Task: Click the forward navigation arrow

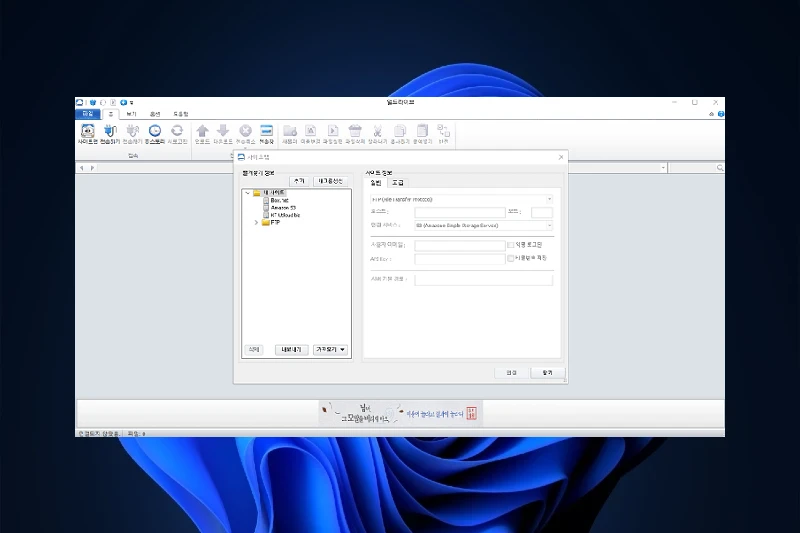Action: click(x=92, y=168)
